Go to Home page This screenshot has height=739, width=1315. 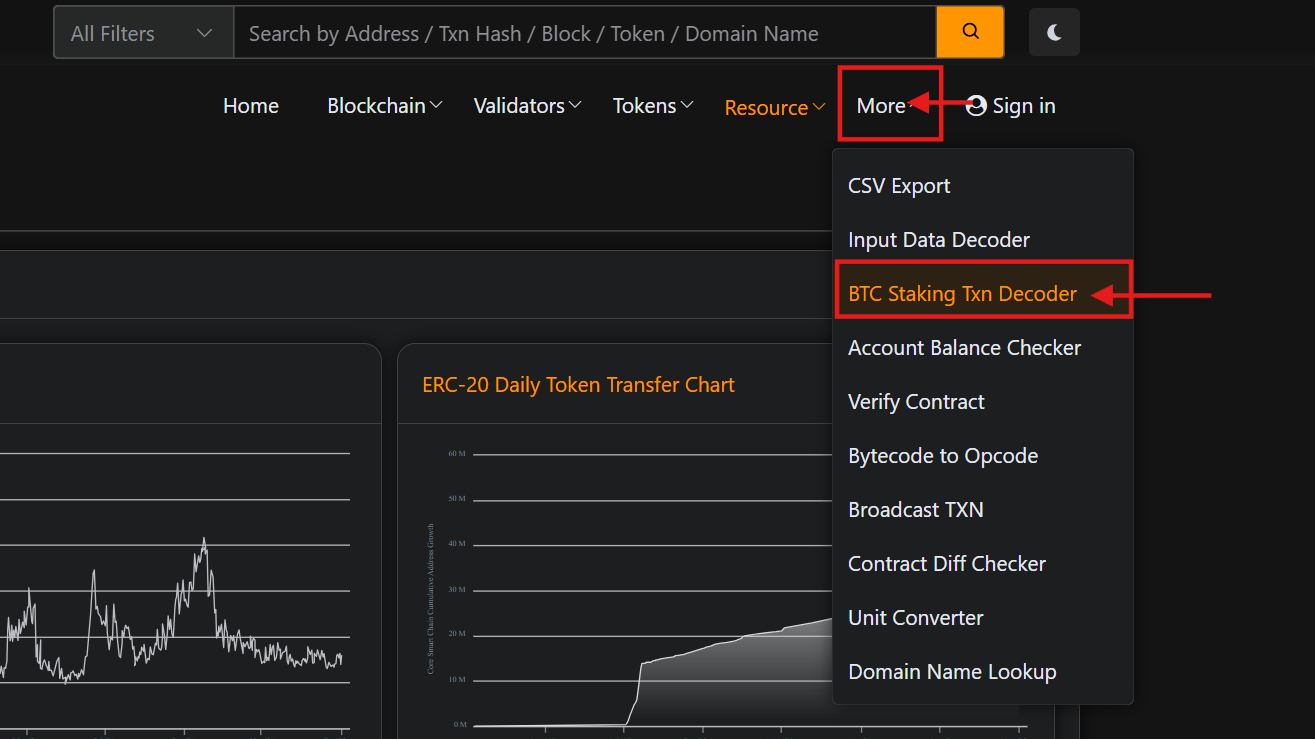pos(251,106)
